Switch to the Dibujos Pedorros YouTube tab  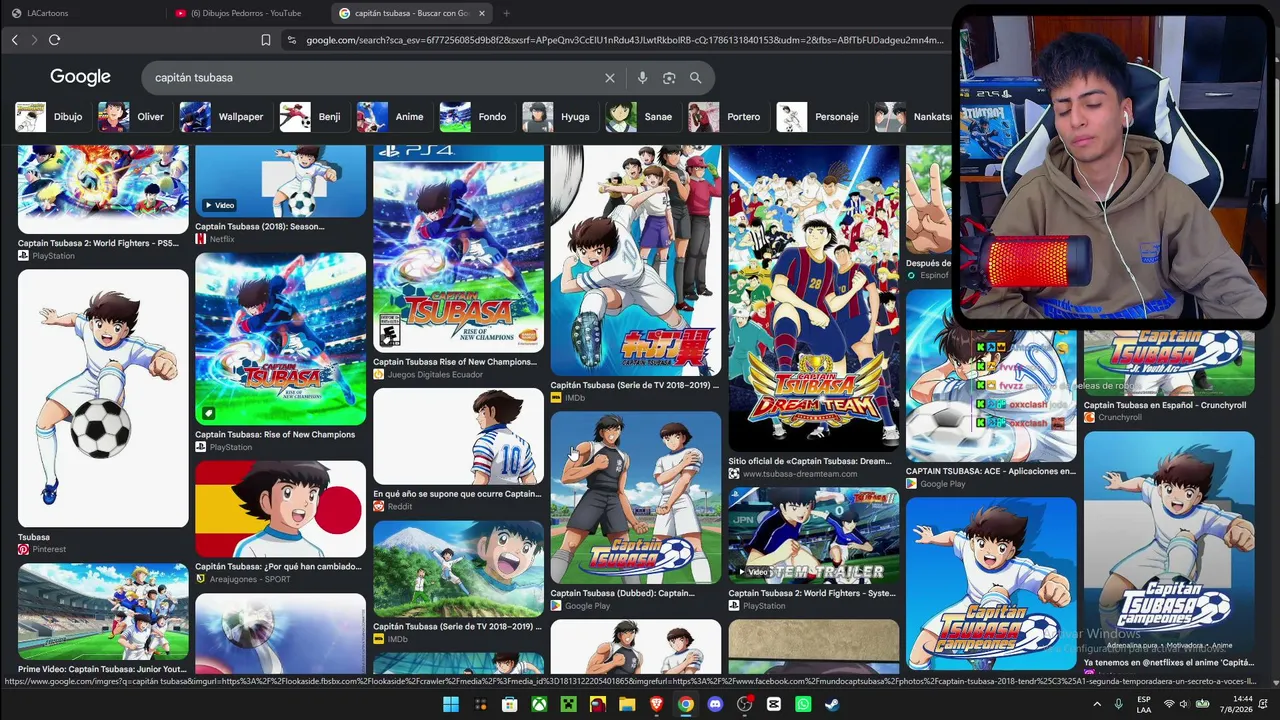(245, 13)
